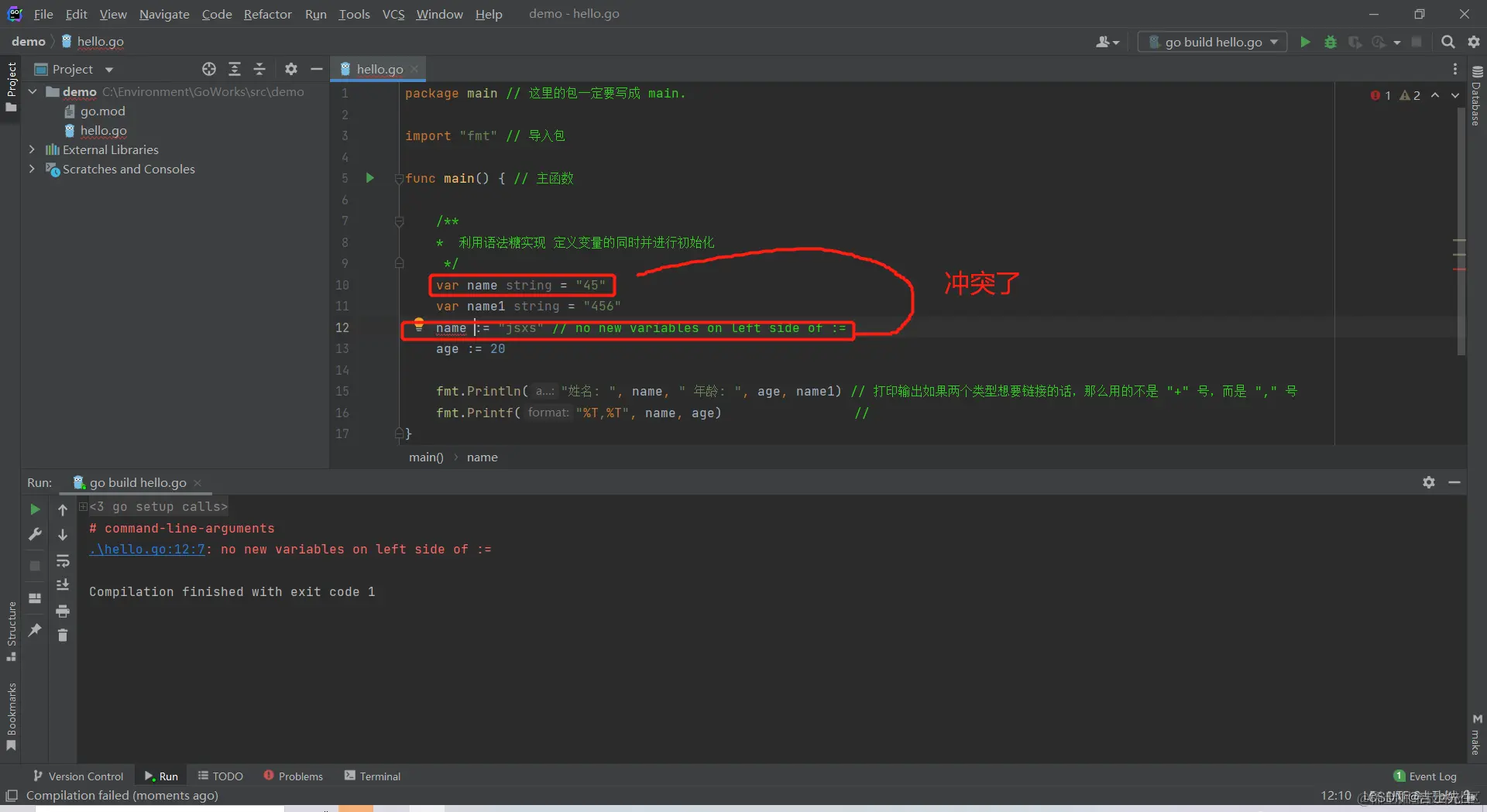This screenshot has height=812, width=1487.
Task: Clear all Run console output
Action: (63, 636)
